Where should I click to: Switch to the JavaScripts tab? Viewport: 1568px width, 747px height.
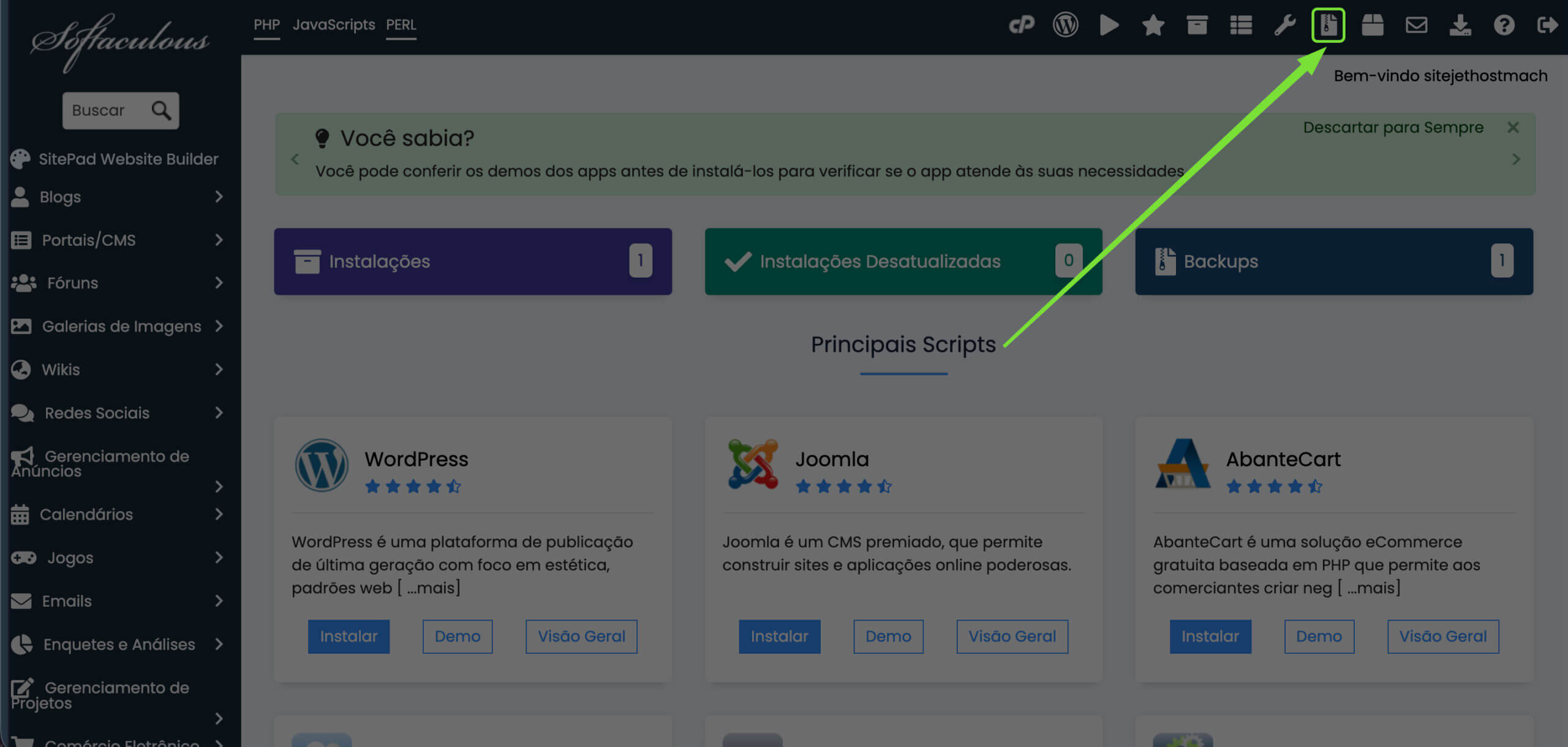coord(334,25)
